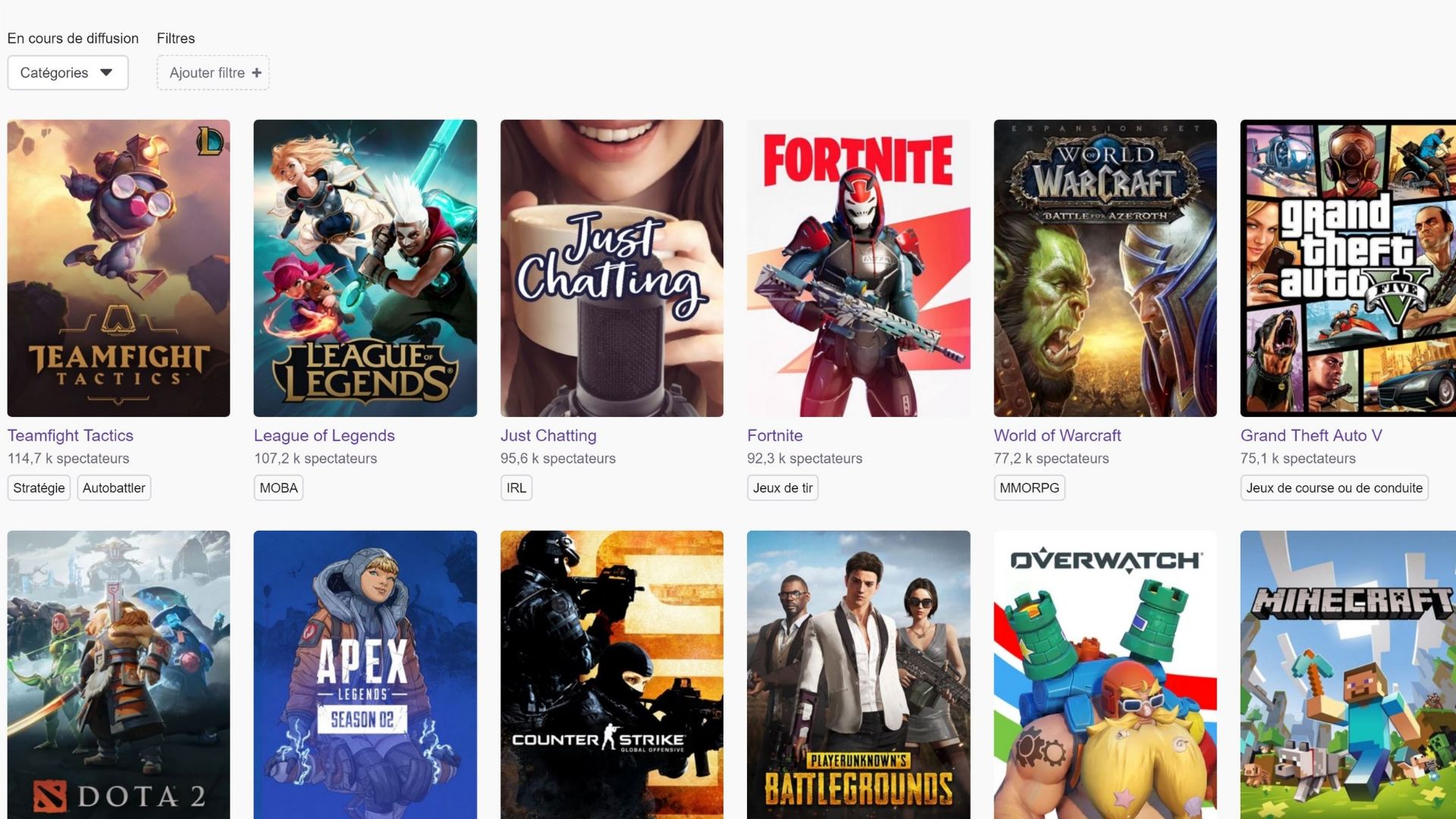Select the Just Chatting cover image

[x=612, y=268]
